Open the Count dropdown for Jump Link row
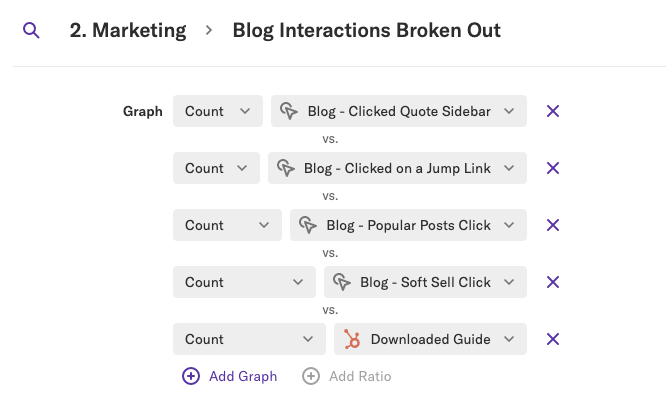The width and height of the screenshot is (666, 398). tap(216, 168)
